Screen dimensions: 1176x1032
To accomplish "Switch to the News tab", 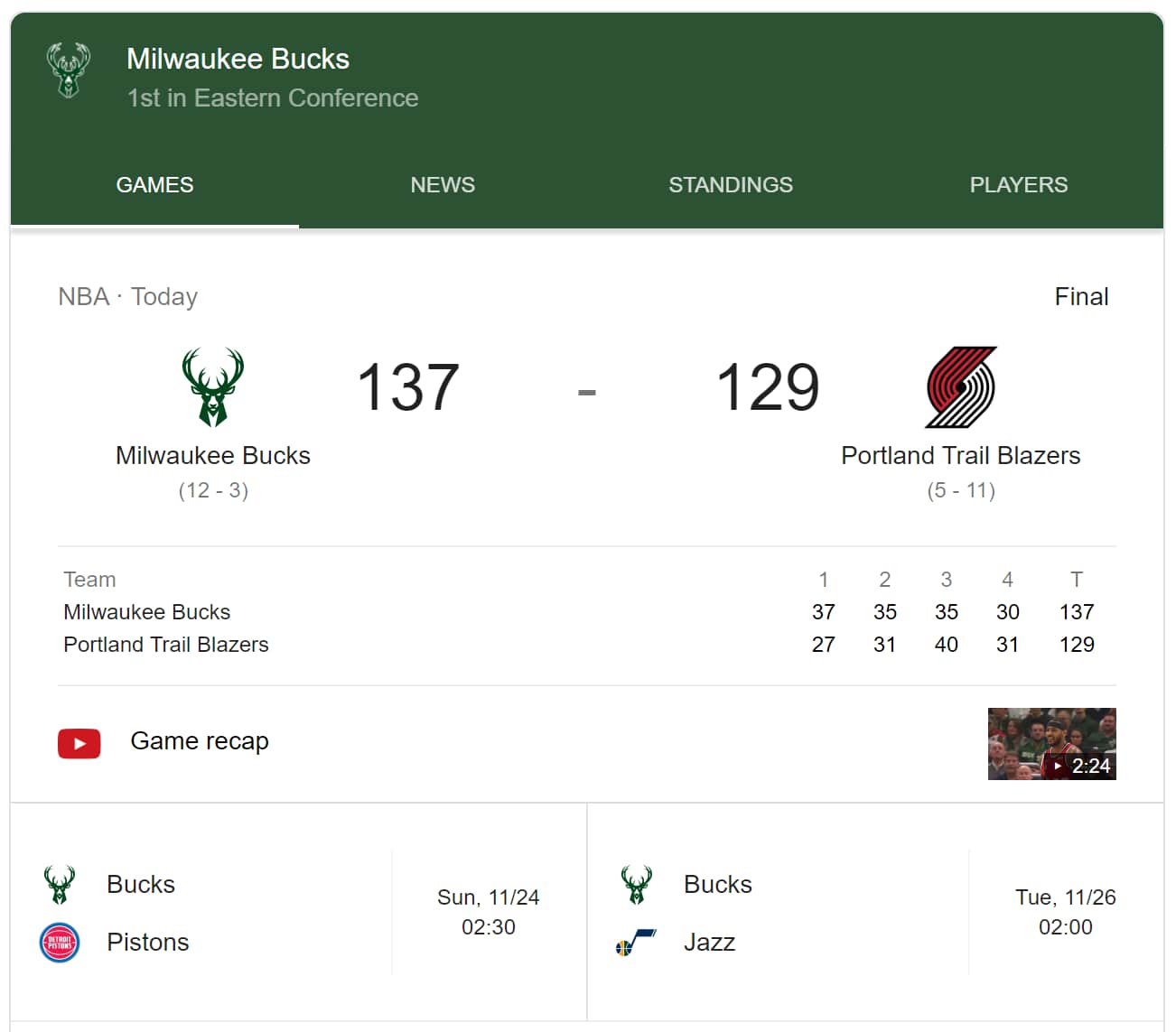I will coord(443,185).
